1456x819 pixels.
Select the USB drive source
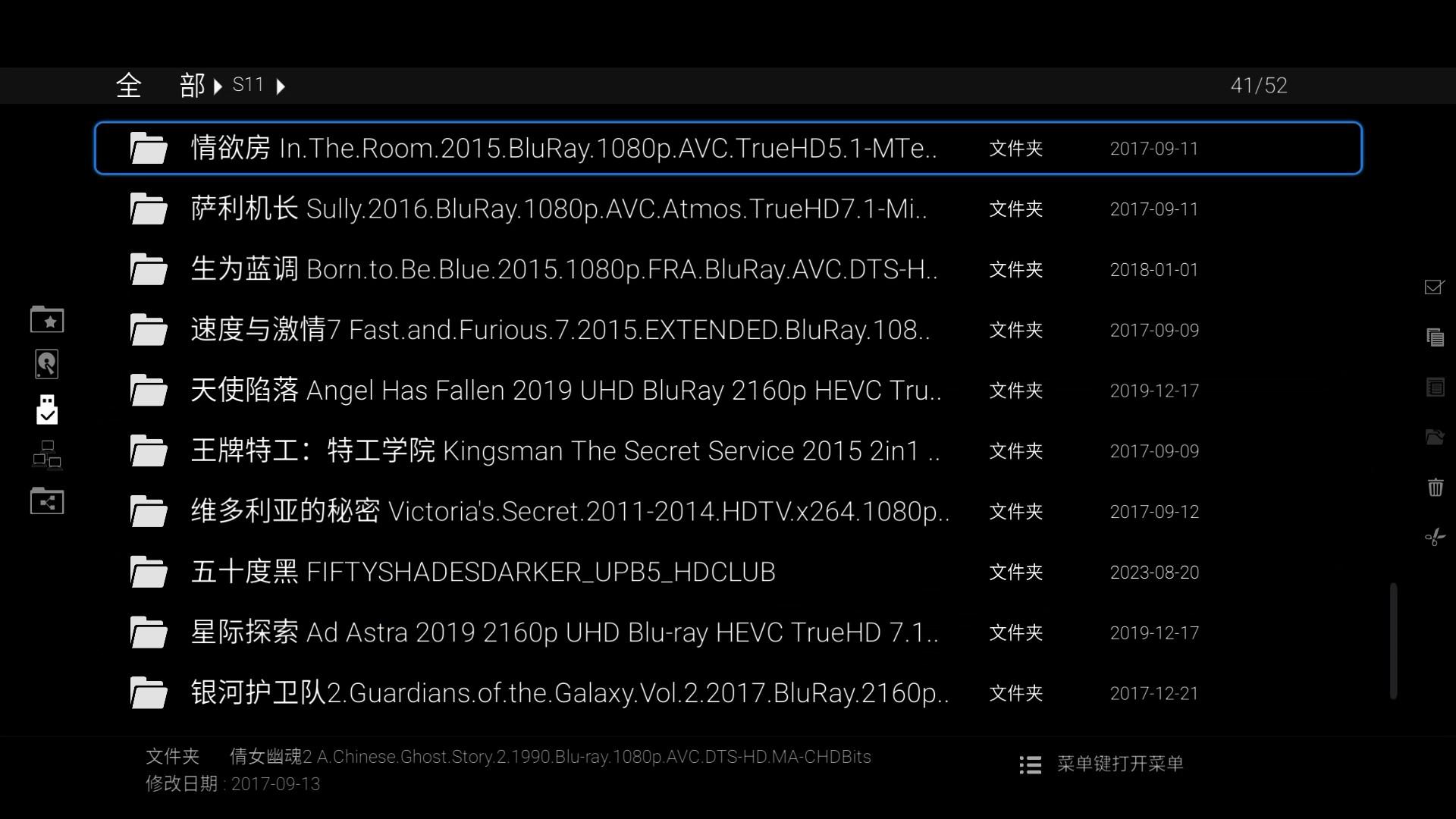pos(47,409)
